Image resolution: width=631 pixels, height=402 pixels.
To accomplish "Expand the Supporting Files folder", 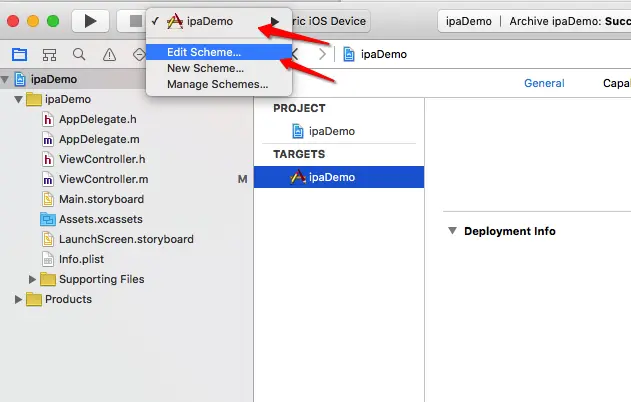I will pos(32,279).
